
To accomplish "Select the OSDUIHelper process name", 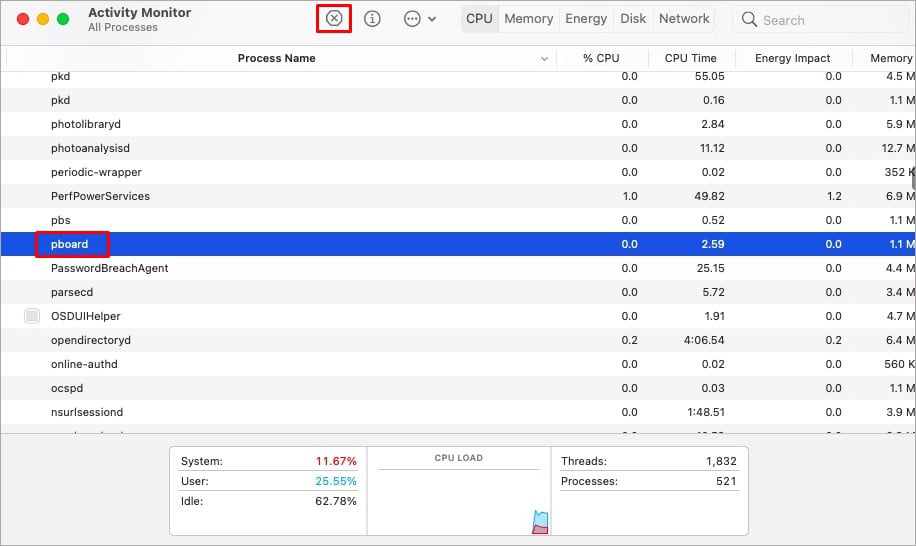I will click(85, 316).
